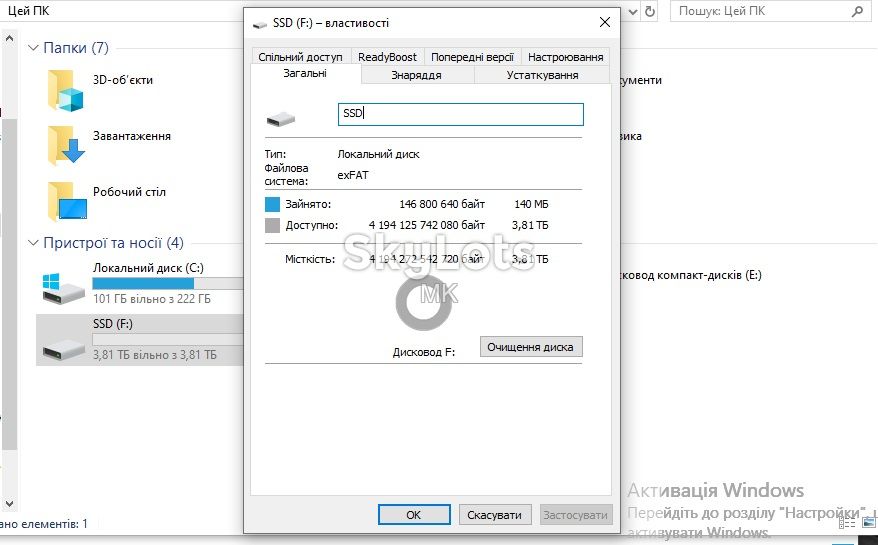Click the drive icon next to the name field

[x=281, y=119]
